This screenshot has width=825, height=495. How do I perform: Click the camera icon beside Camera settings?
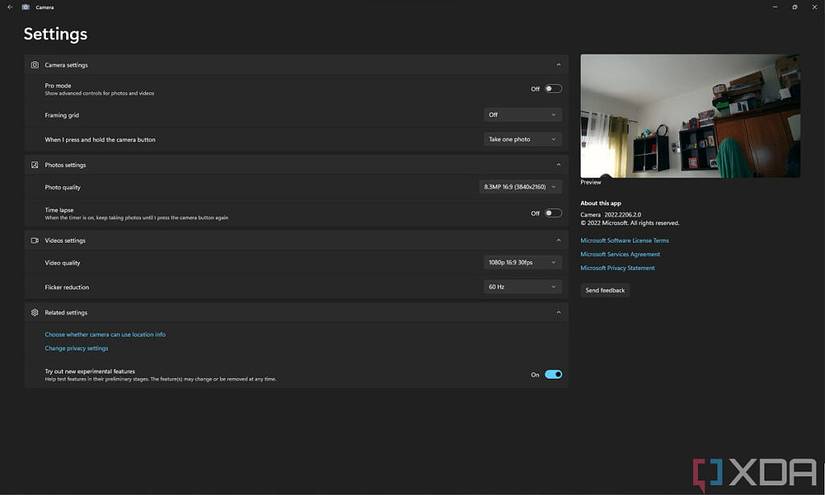click(35, 65)
